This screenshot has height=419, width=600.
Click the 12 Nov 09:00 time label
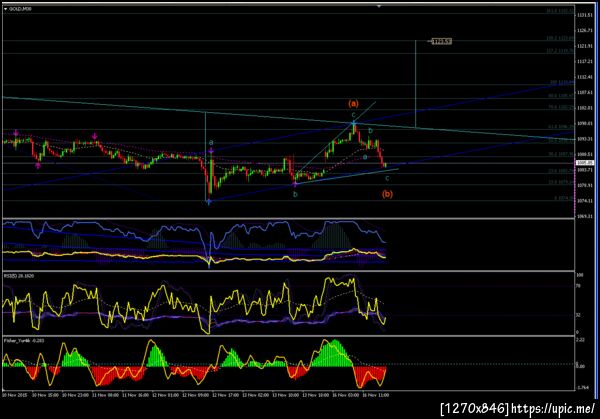(x=195, y=395)
